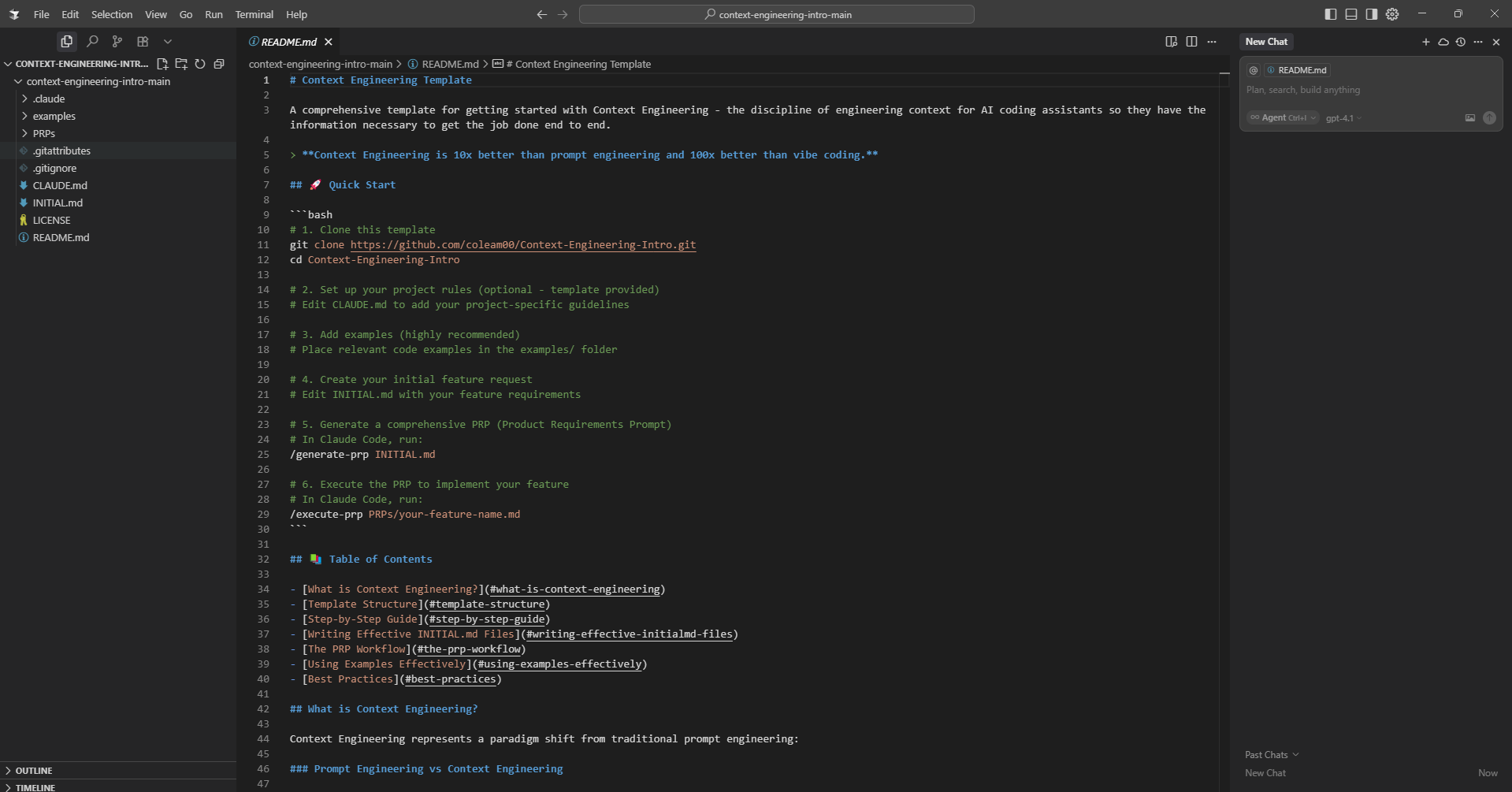The image size is (1512, 792).
Task: Open CLAUDE.md in the explorer
Action: pos(118,185)
